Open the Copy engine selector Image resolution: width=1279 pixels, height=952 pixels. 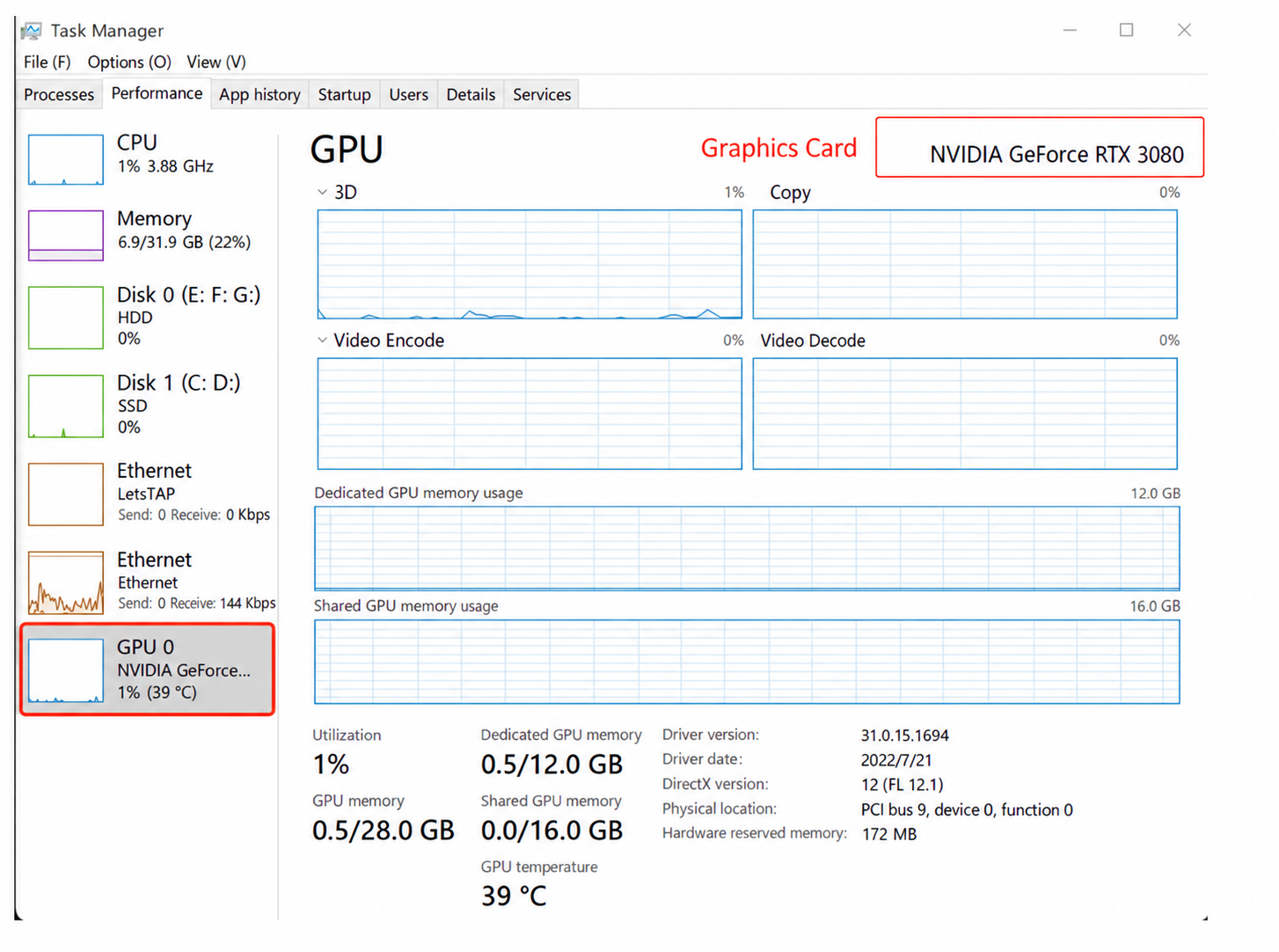click(790, 193)
